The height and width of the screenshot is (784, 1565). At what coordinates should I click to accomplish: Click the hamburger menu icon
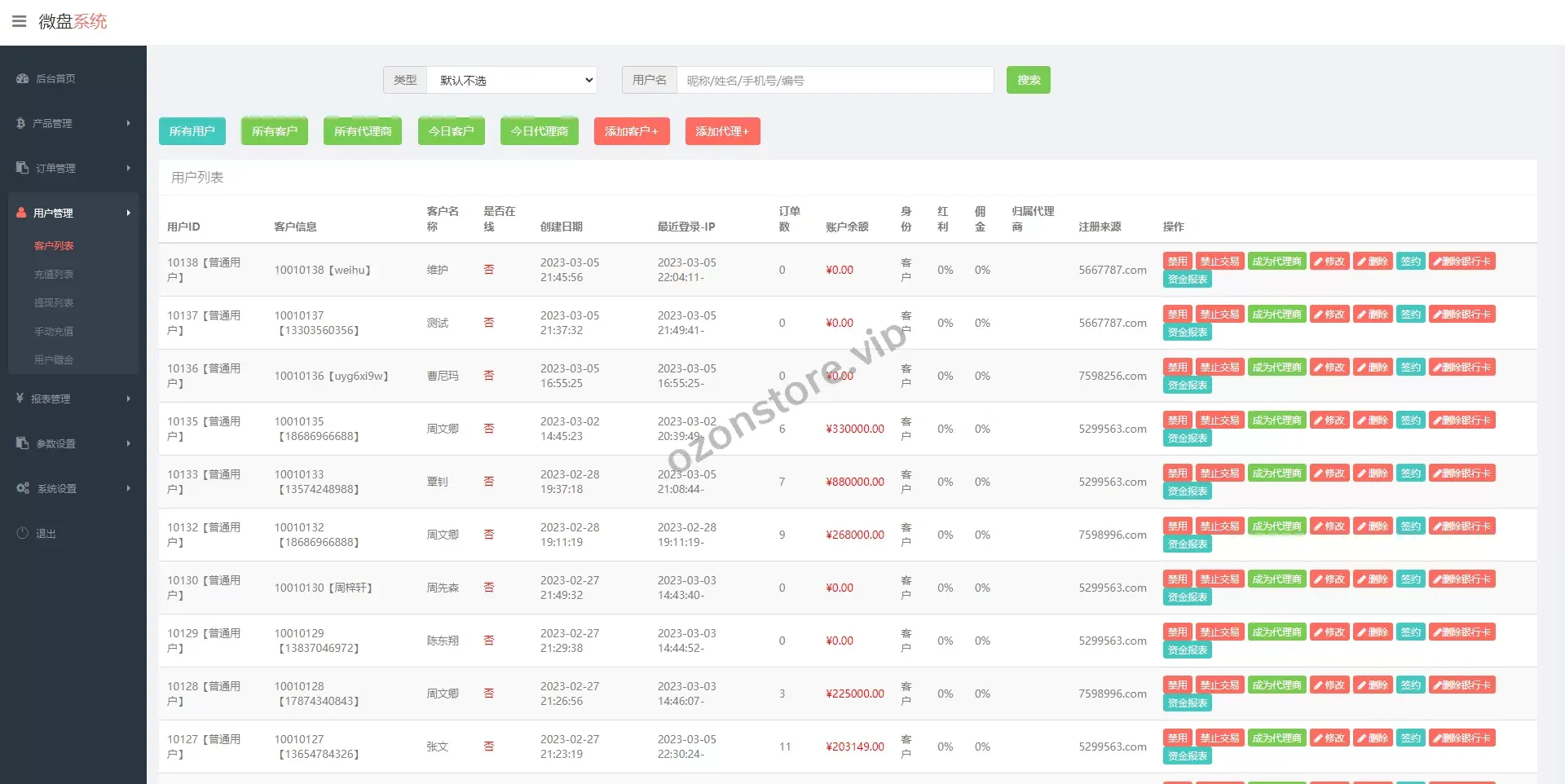(x=19, y=21)
